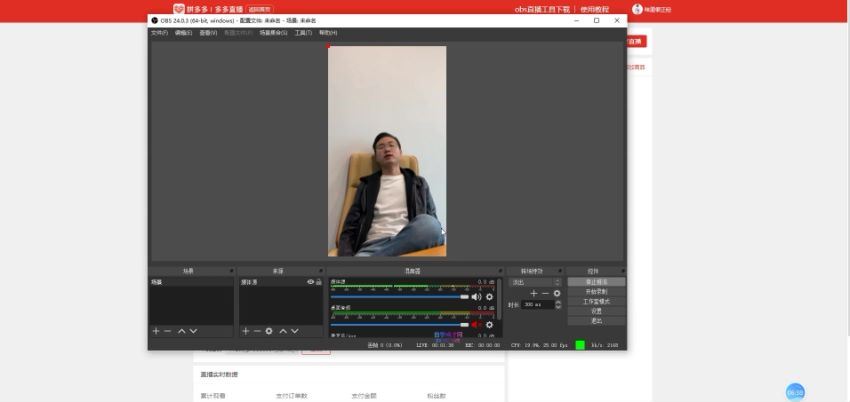This screenshot has height=402, width=850.
Task: Open transition properties gear icon
Action: point(557,293)
